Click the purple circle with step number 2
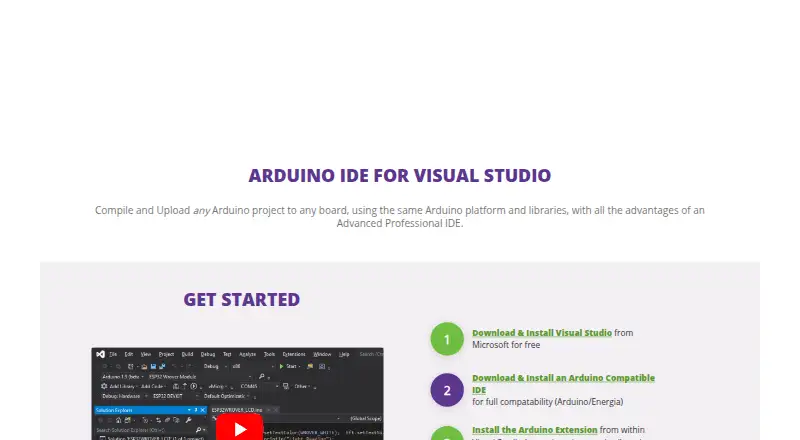This screenshot has width=800, height=440. click(447, 390)
